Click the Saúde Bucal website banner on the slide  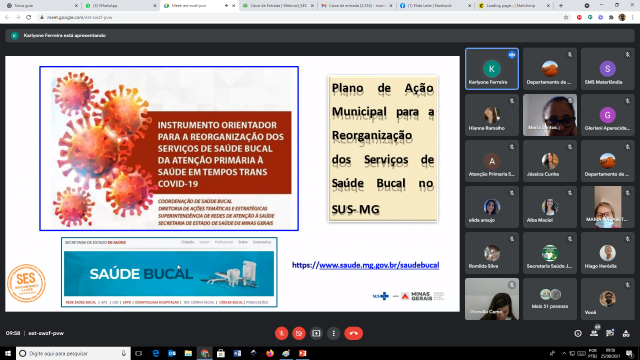pos(169,272)
